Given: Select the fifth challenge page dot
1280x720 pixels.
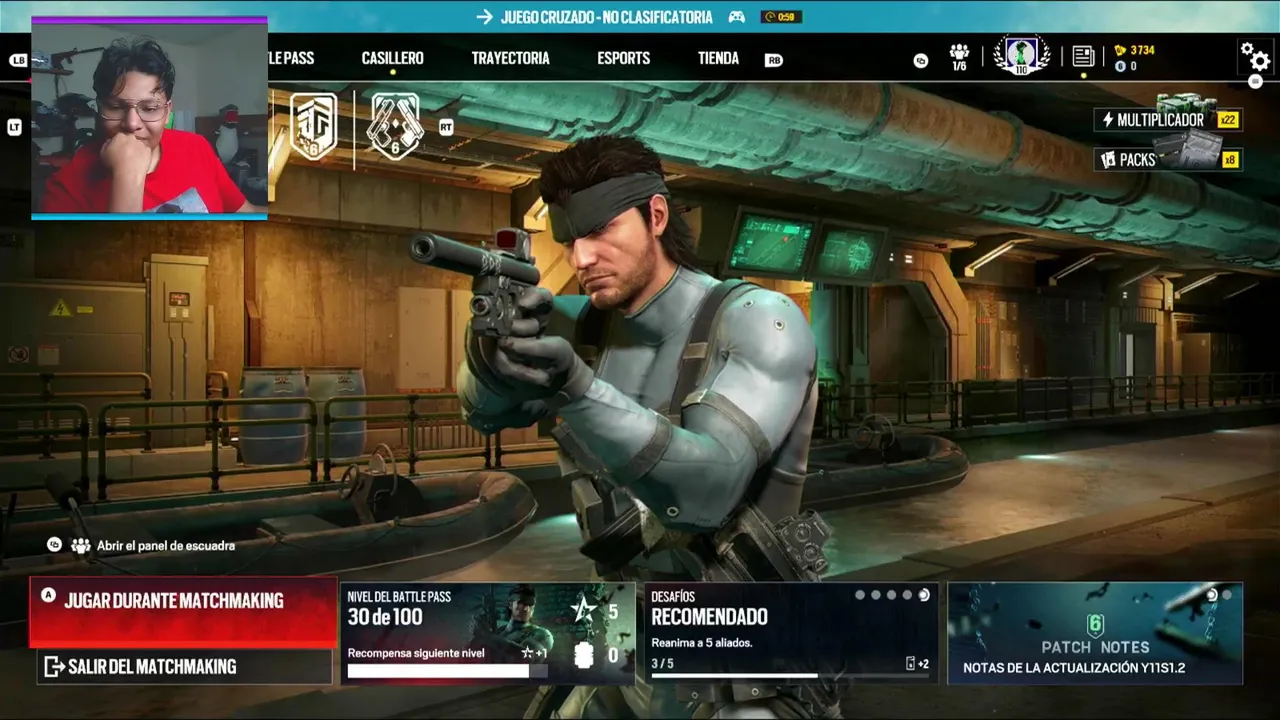Looking at the screenshot, I should click(x=924, y=595).
